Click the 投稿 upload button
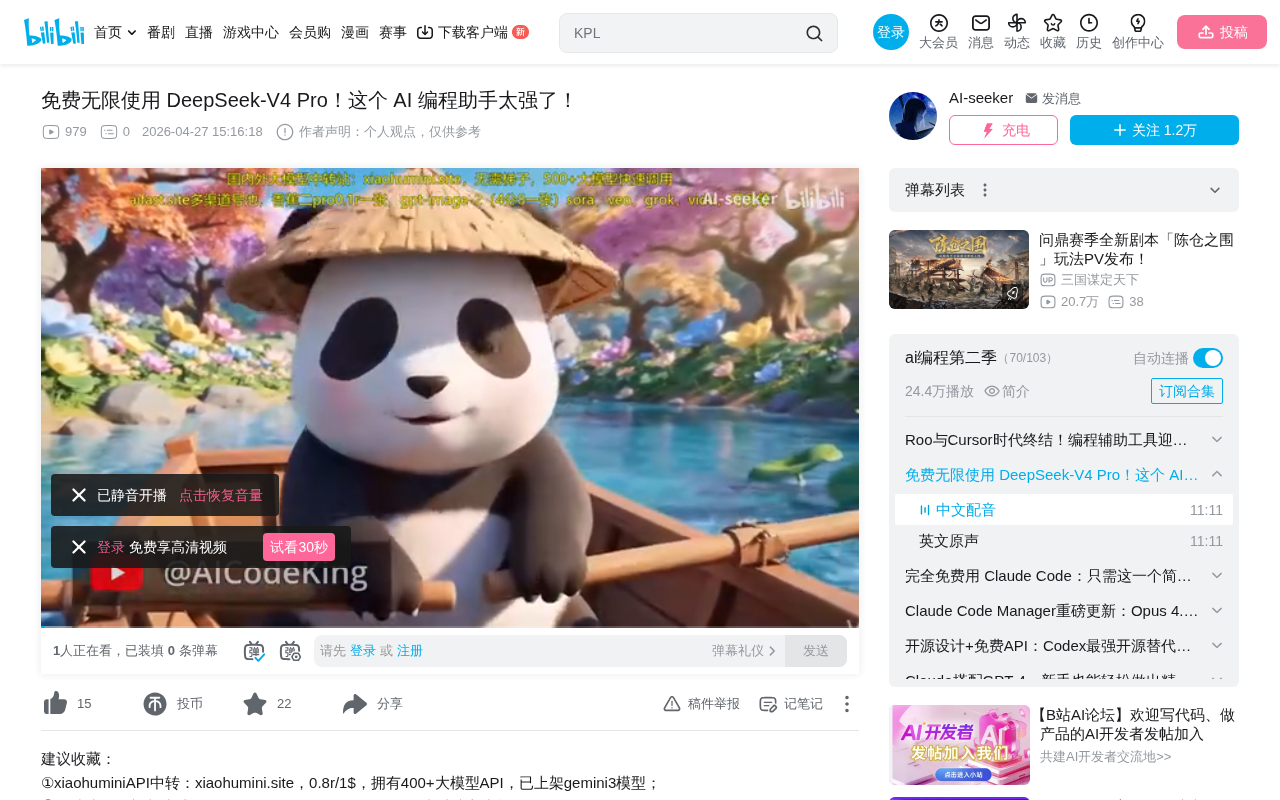 (1222, 32)
